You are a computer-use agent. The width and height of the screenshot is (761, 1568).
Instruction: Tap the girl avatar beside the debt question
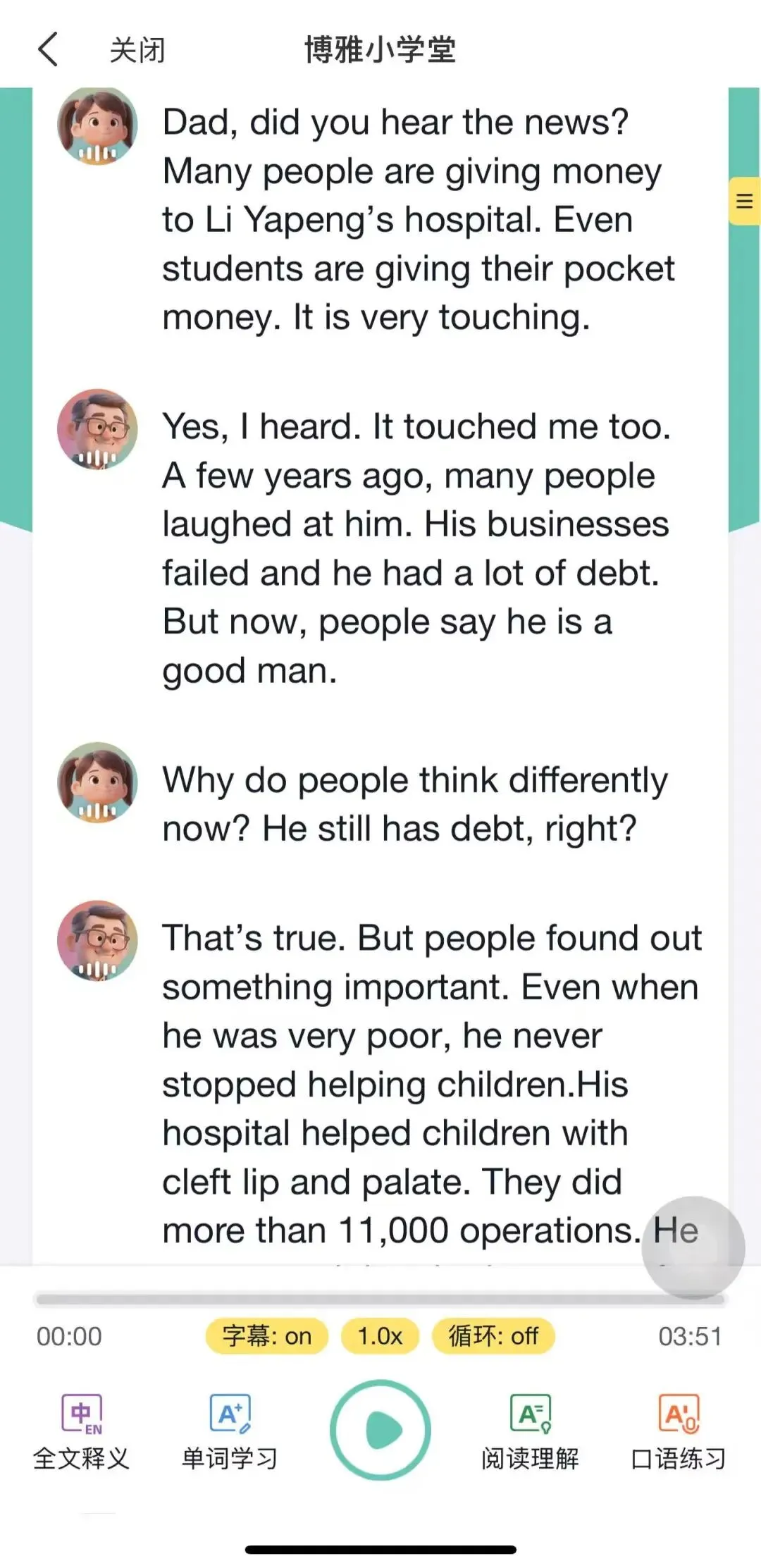pyautogui.click(x=97, y=782)
